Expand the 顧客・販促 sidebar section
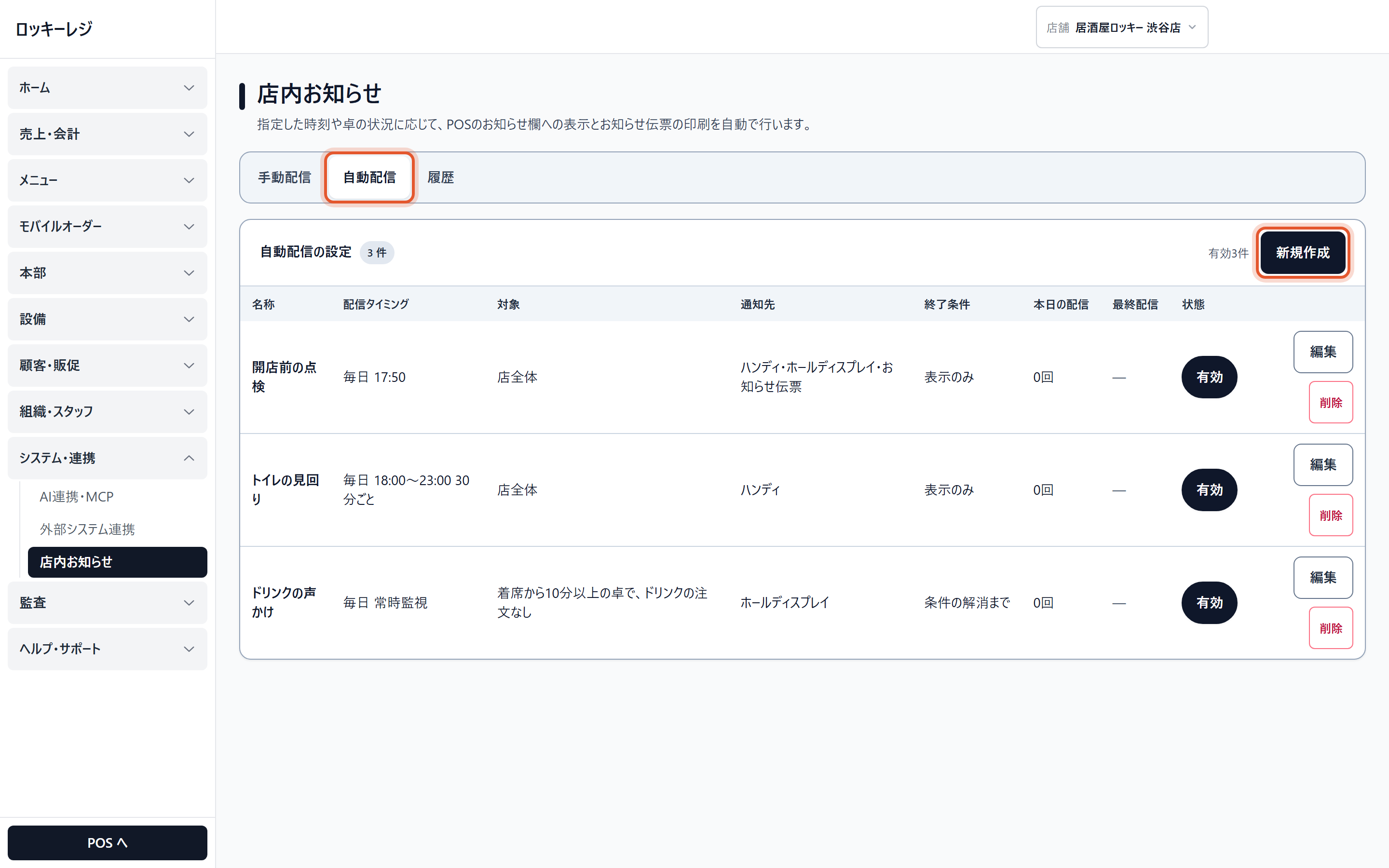The height and width of the screenshot is (868, 1389). [x=108, y=365]
